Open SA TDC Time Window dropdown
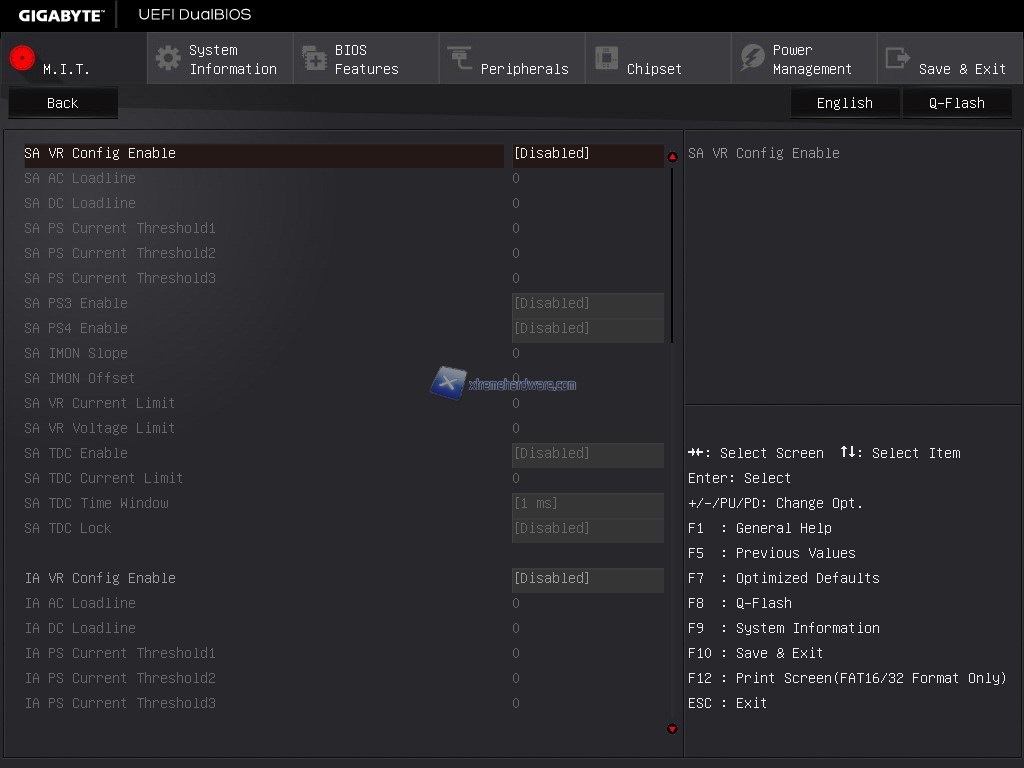The width and height of the screenshot is (1024, 768). pyautogui.click(x=587, y=504)
